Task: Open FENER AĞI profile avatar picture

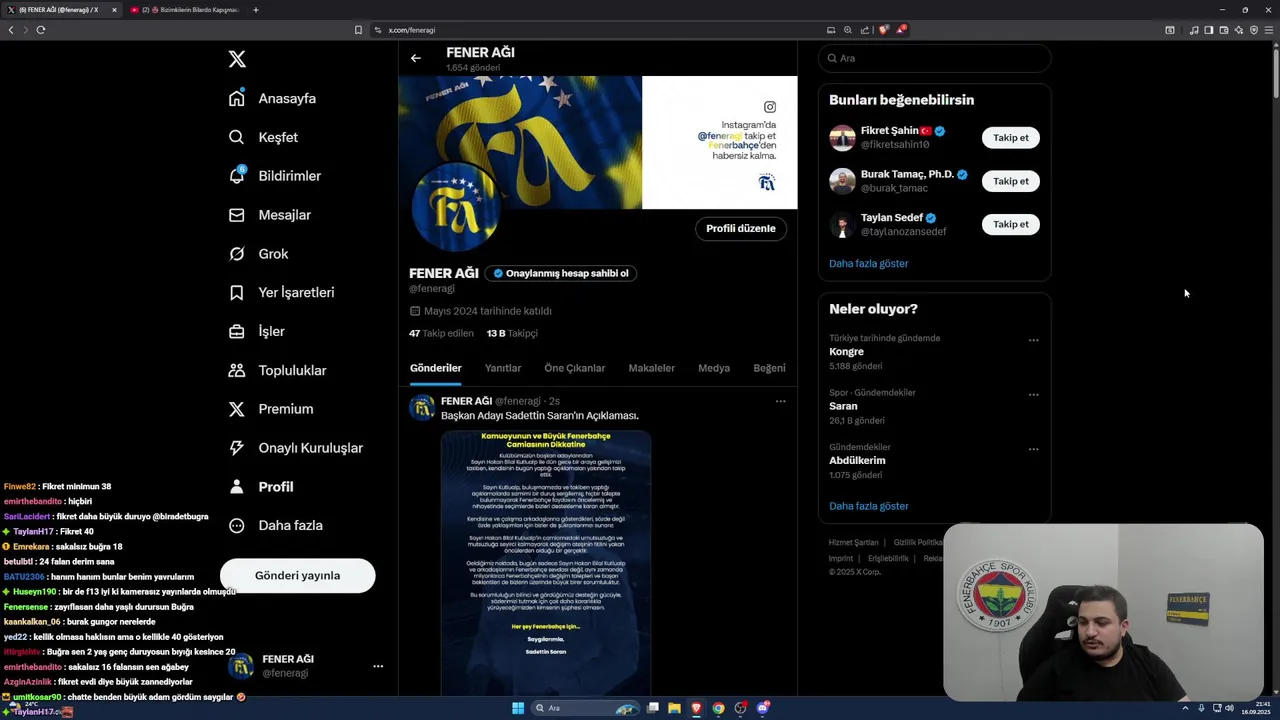Action: 454,206
